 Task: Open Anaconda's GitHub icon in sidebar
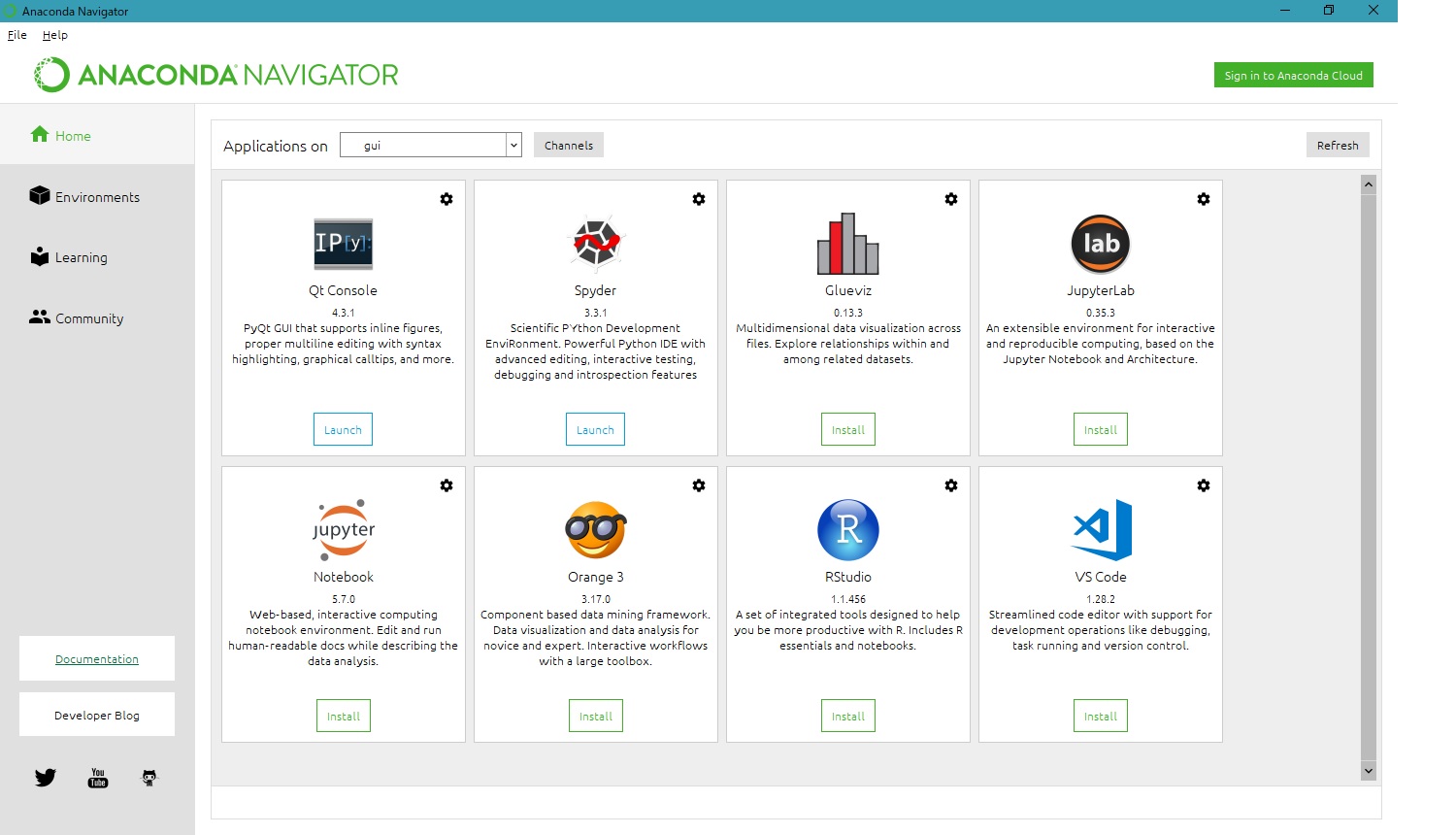point(149,777)
